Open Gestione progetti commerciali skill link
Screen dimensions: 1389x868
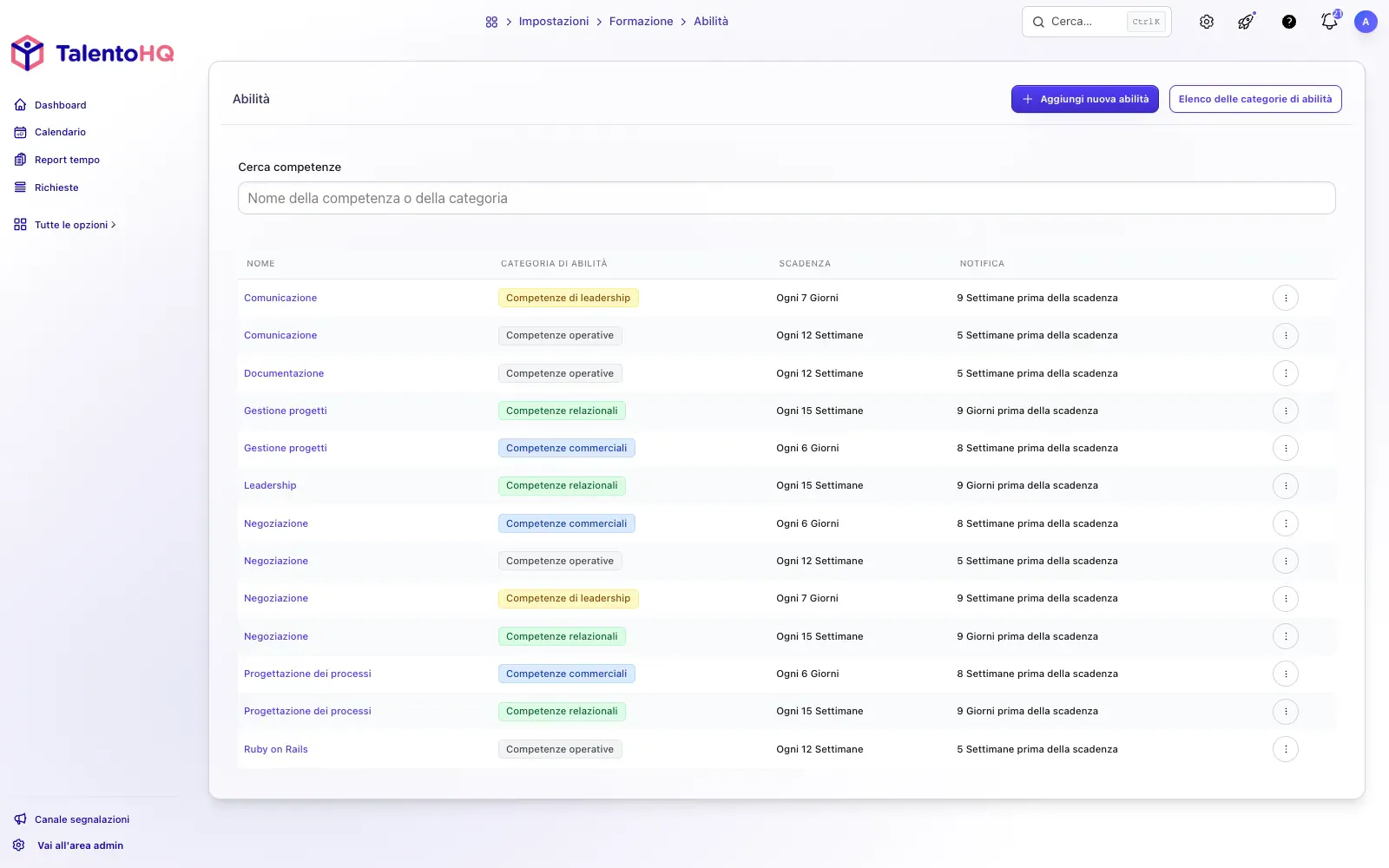286,448
